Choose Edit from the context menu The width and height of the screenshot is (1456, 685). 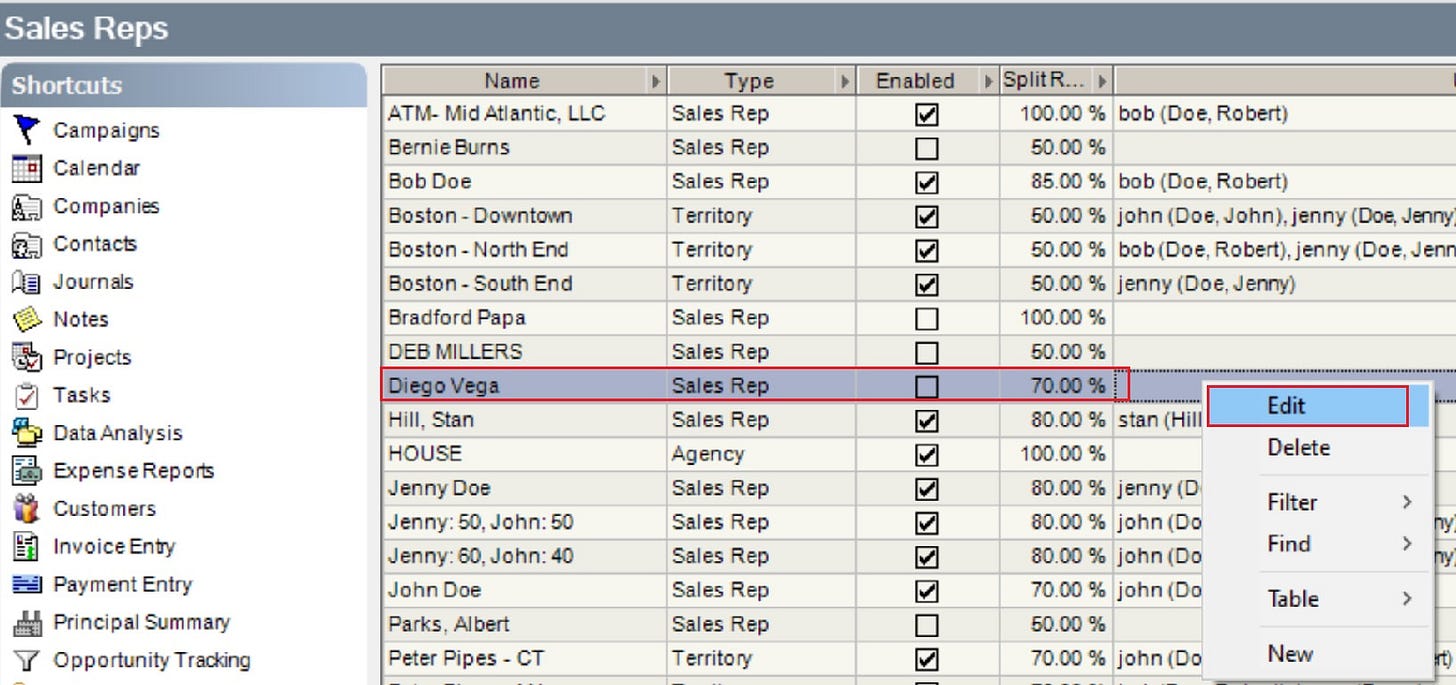(x=1308, y=406)
